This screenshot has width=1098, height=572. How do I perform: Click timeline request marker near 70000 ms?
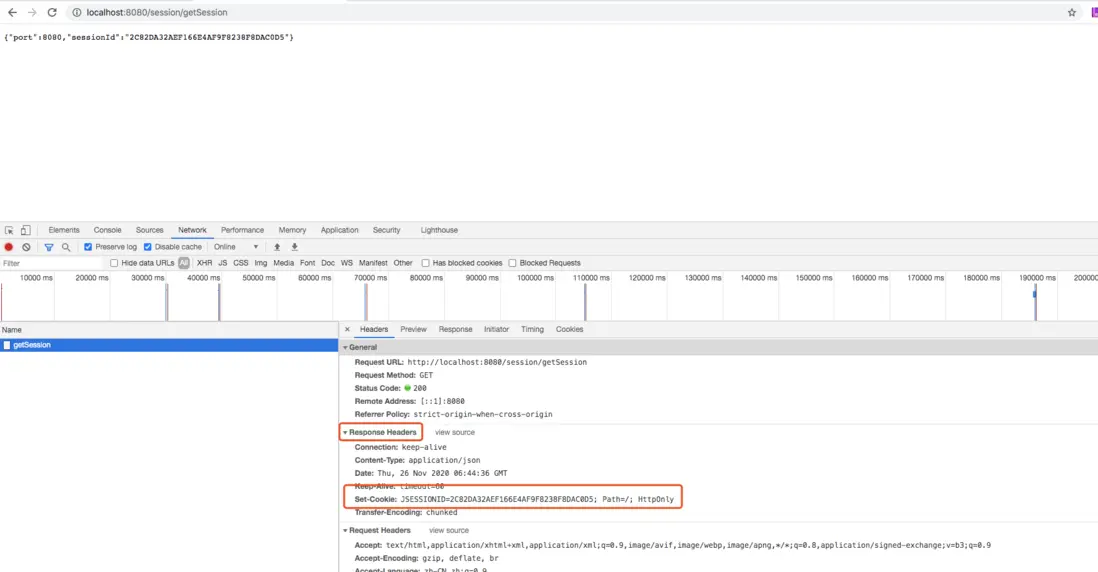366,302
